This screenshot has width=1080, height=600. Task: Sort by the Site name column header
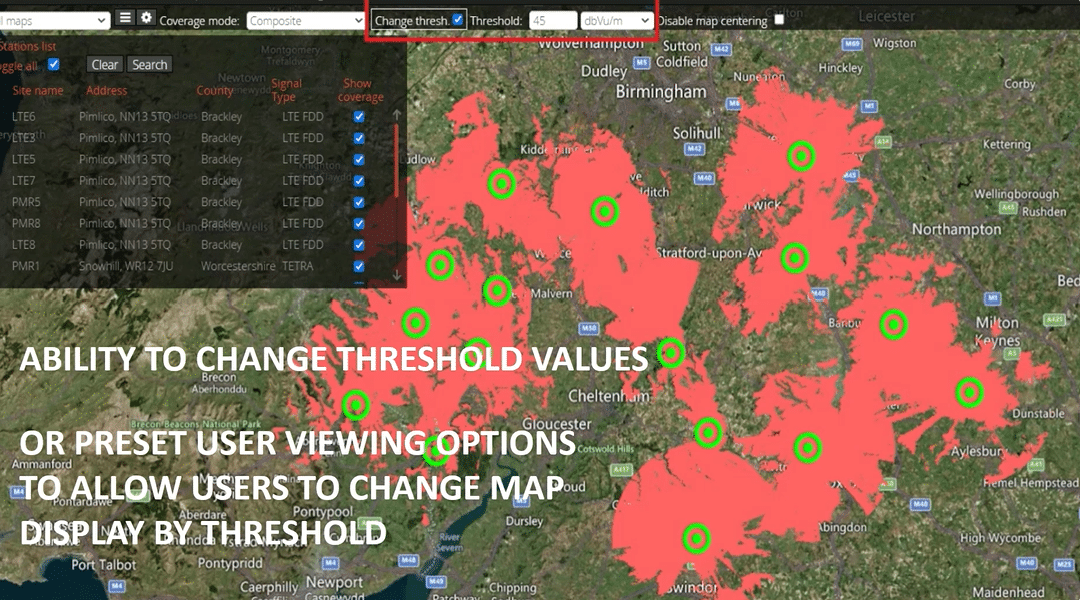coord(38,90)
